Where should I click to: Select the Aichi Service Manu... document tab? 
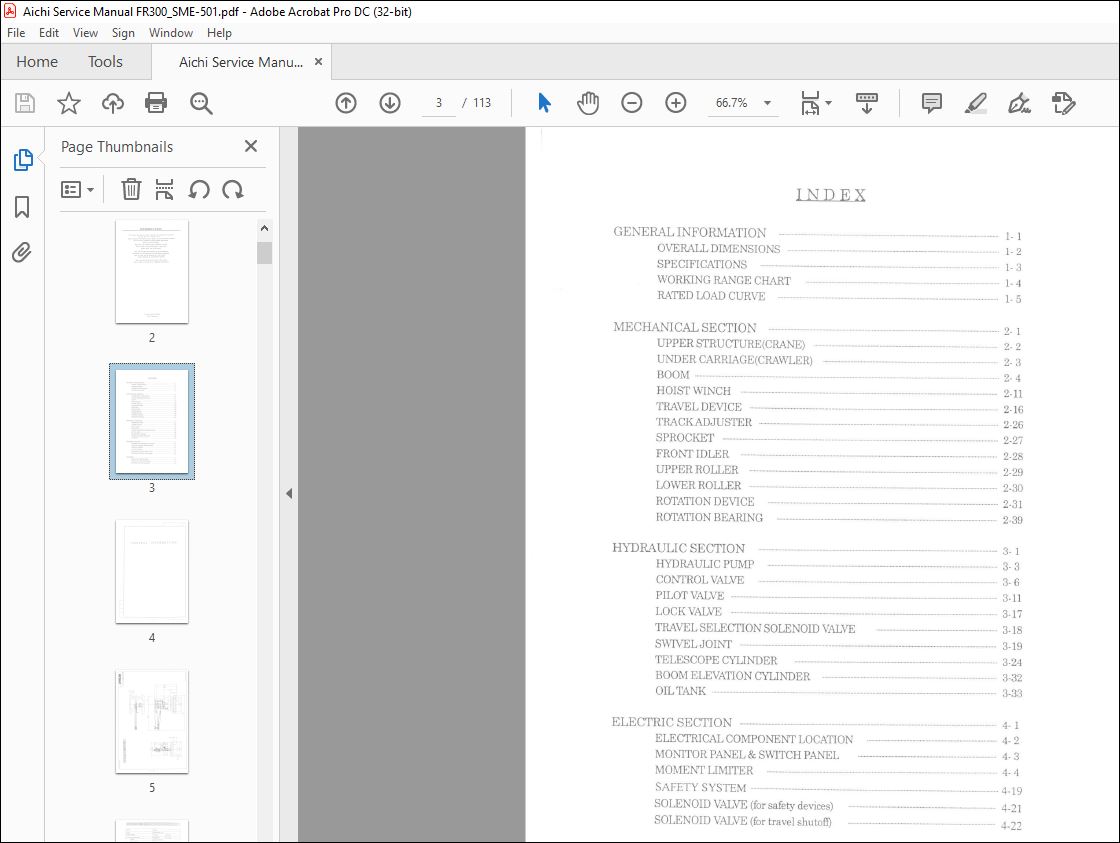point(241,62)
